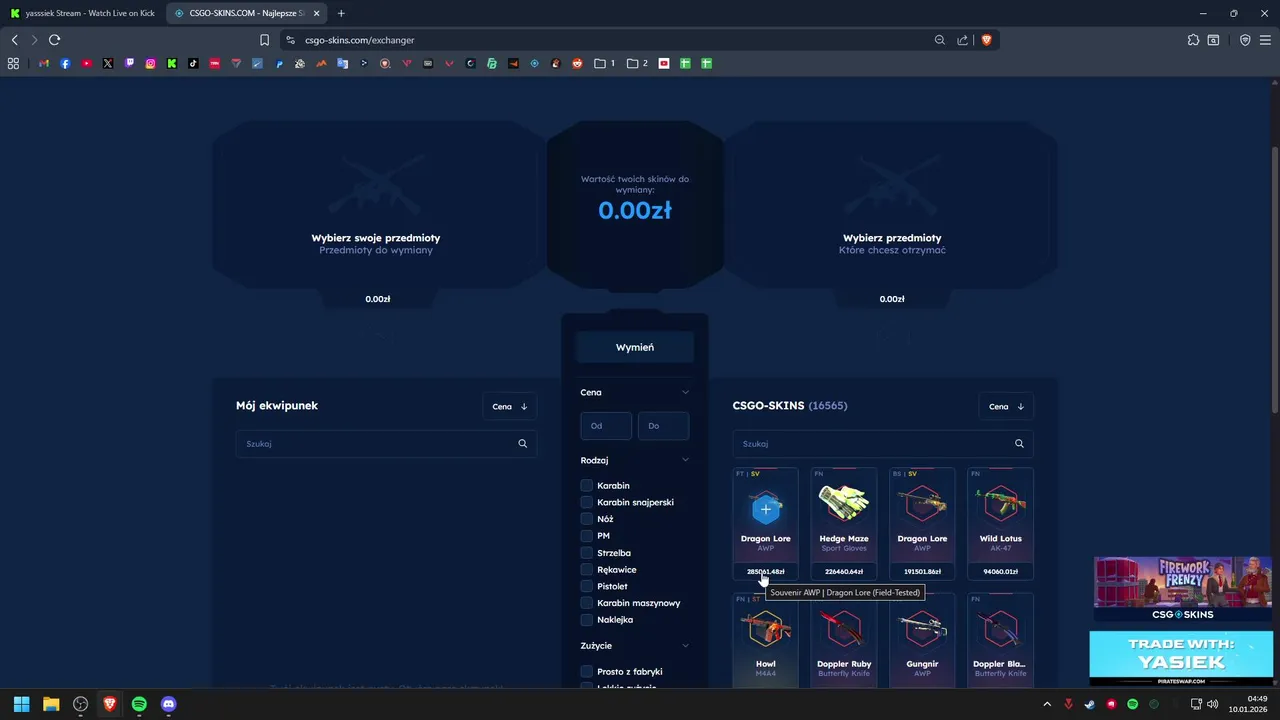The image size is (1280, 720).
Task: Open the Reddit bookmark
Action: point(577,63)
